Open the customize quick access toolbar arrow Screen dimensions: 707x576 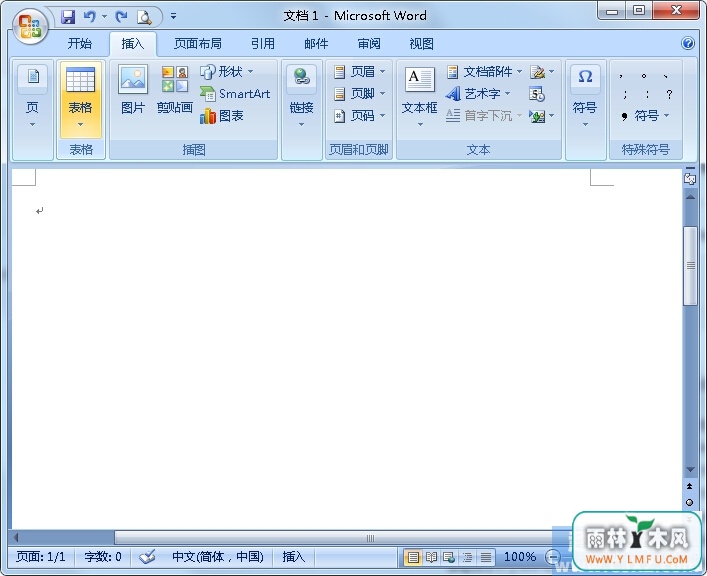pos(173,17)
